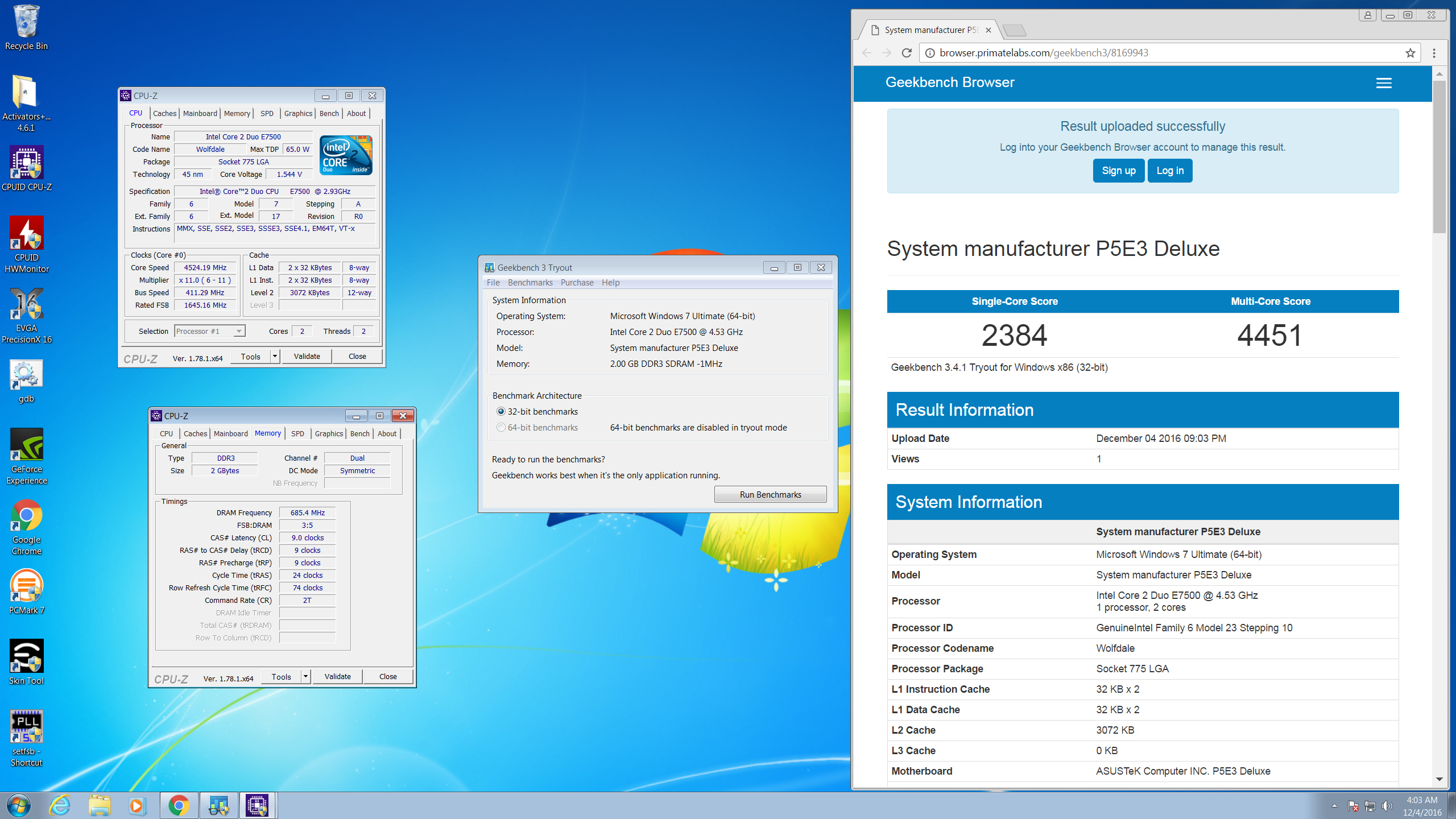Open the Geekbench Help menu
This screenshot has width=1456, height=819.
click(610, 283)
